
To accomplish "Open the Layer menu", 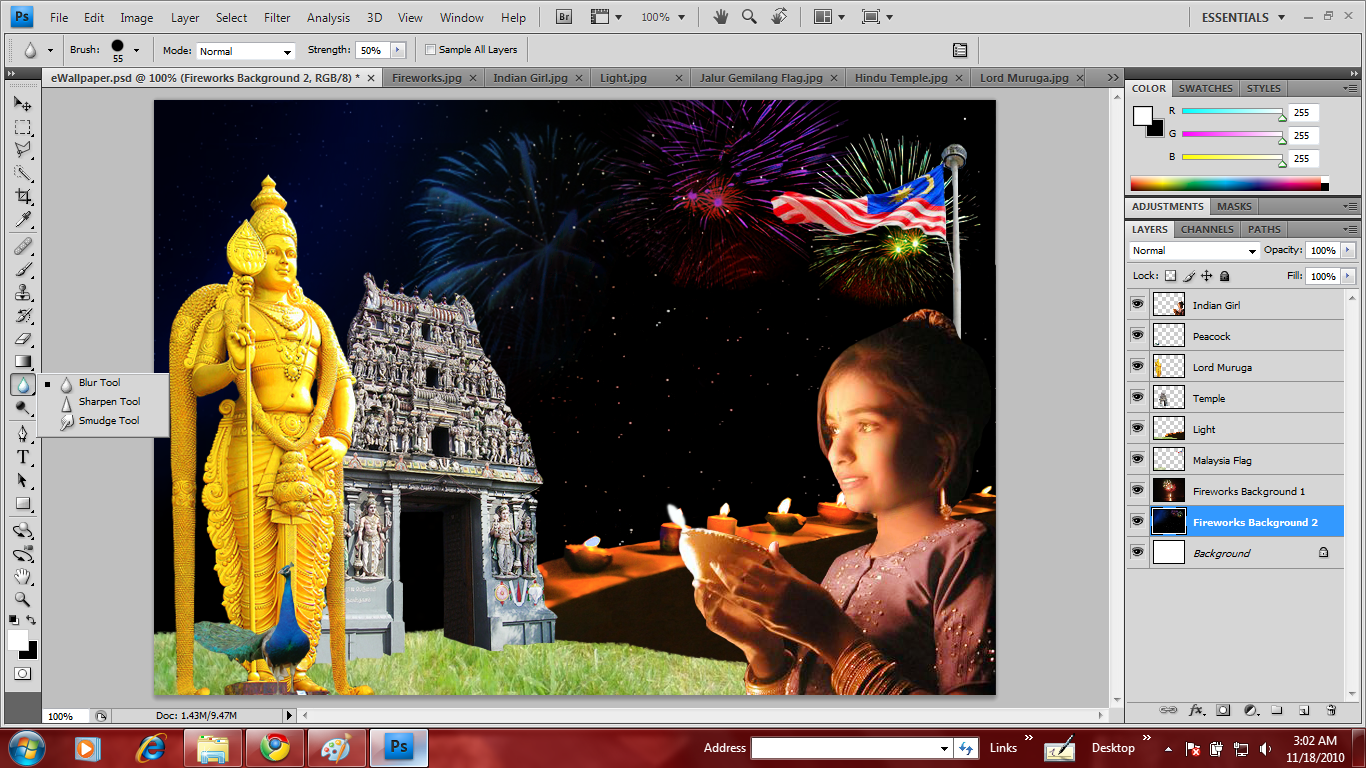I will 185,17.
